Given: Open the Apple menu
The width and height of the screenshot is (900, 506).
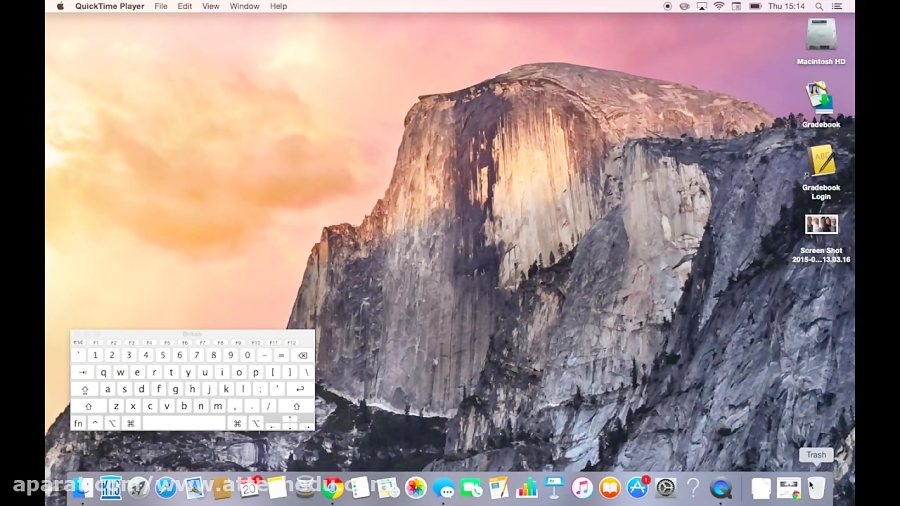Looking at the screenshot, I should click(x=60, y=6).
